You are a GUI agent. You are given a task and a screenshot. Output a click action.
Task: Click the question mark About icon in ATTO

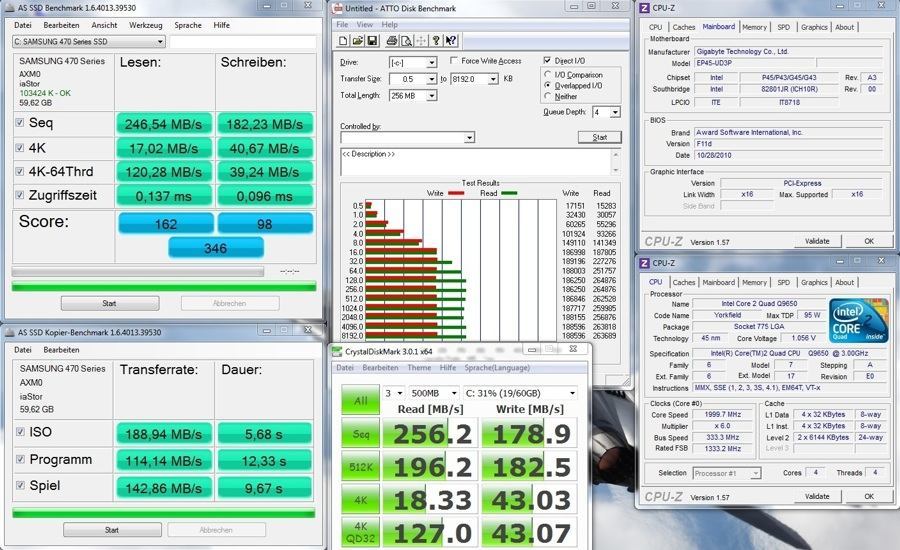click(x=436, y=41)
